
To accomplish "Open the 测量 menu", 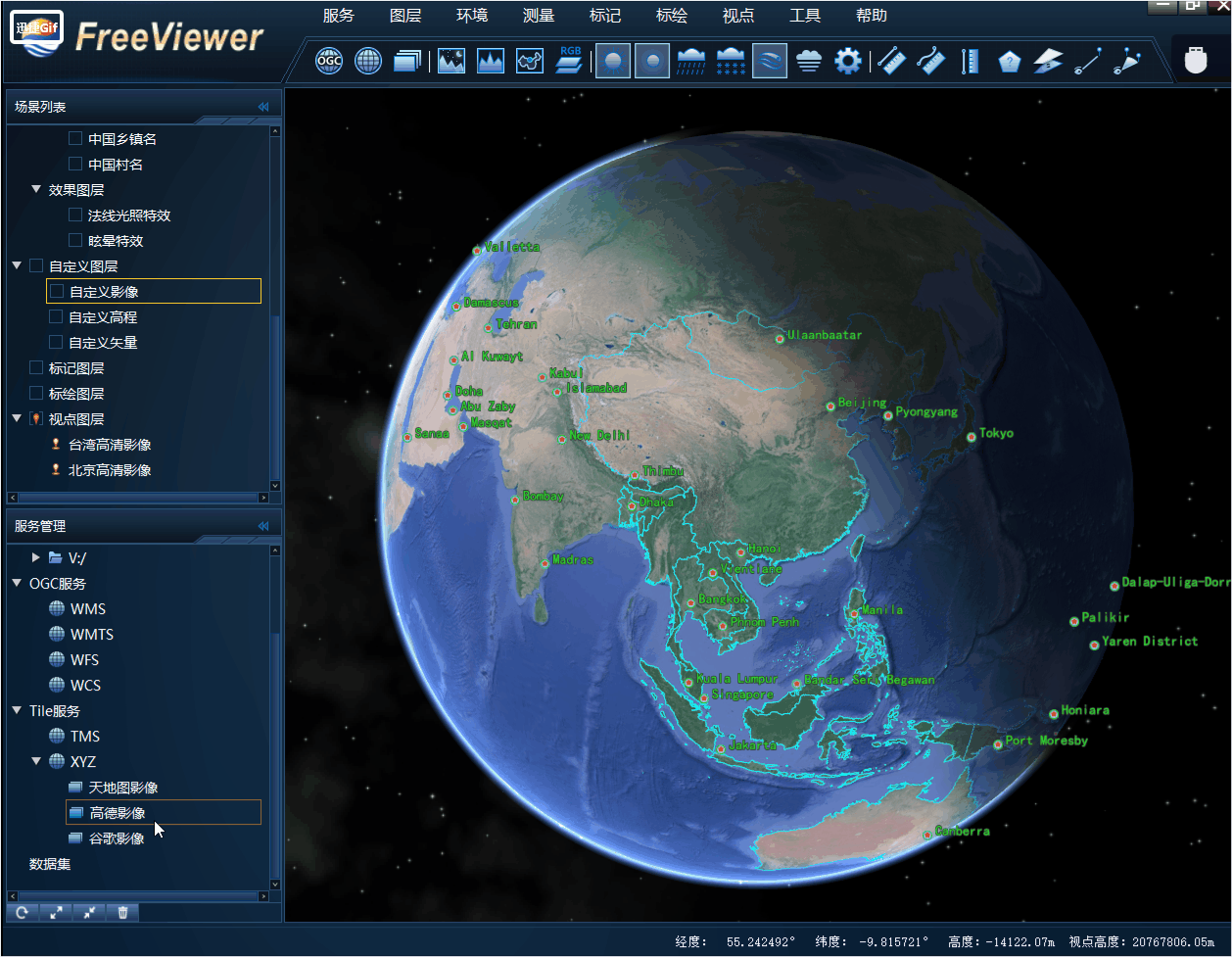I will pyautogui.click(x=538, y=15).
